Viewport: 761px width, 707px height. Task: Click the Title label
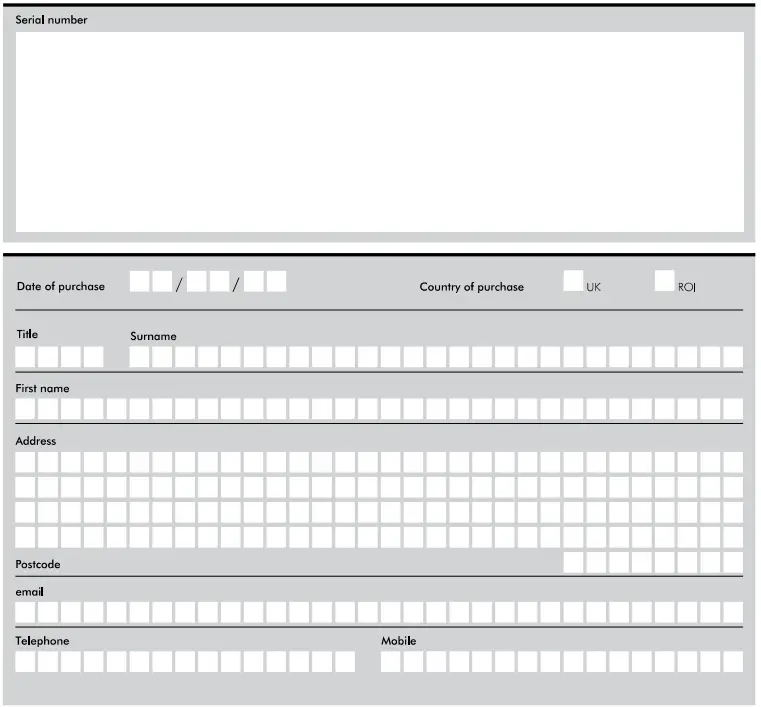coord(27,334)
